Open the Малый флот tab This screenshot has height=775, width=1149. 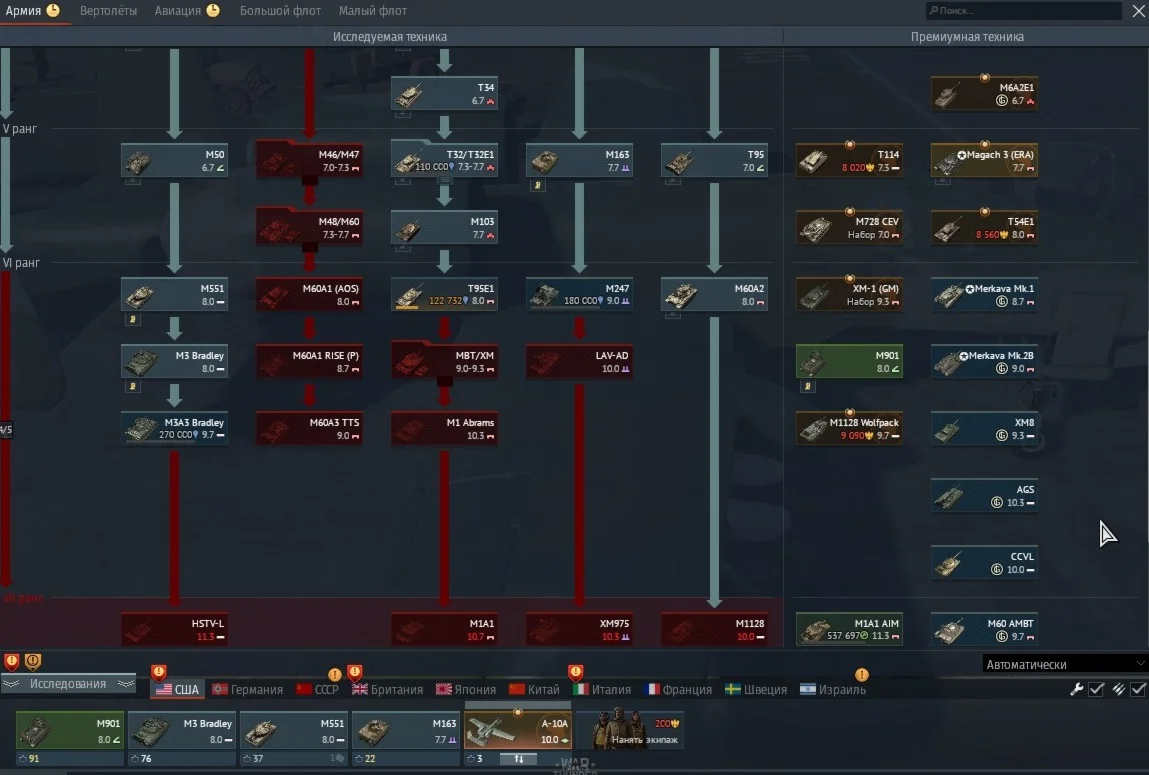tap(372, 11)
